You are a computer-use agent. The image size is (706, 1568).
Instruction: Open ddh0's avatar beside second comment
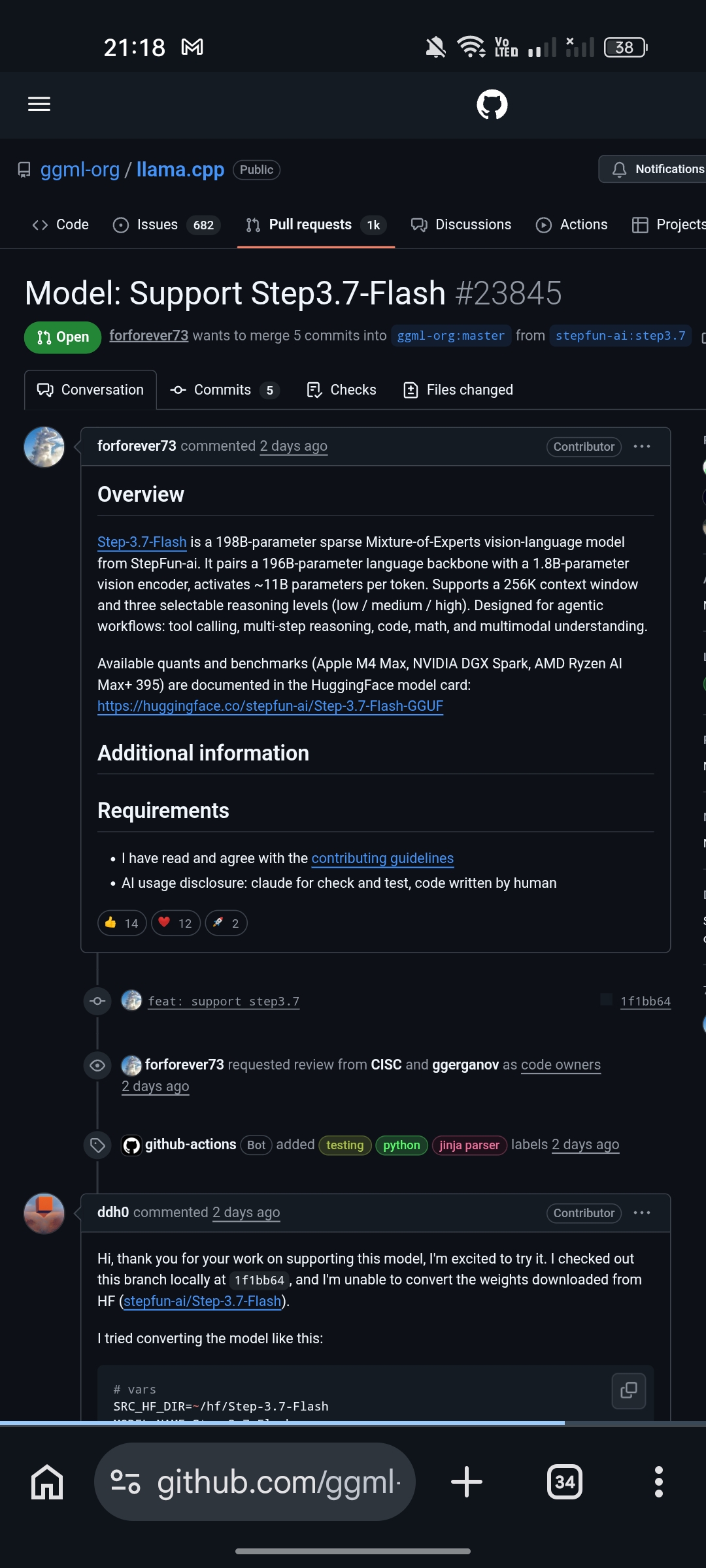pyautogui.click(x=44, y=1214)
